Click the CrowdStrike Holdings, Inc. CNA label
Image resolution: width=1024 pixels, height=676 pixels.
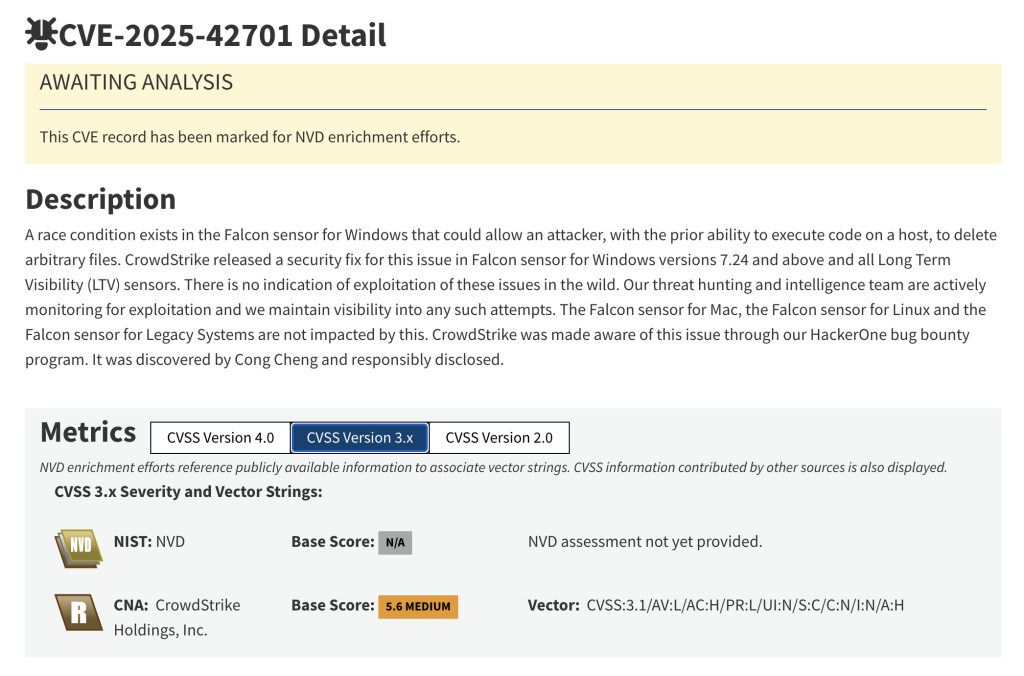tap(178, 617)
